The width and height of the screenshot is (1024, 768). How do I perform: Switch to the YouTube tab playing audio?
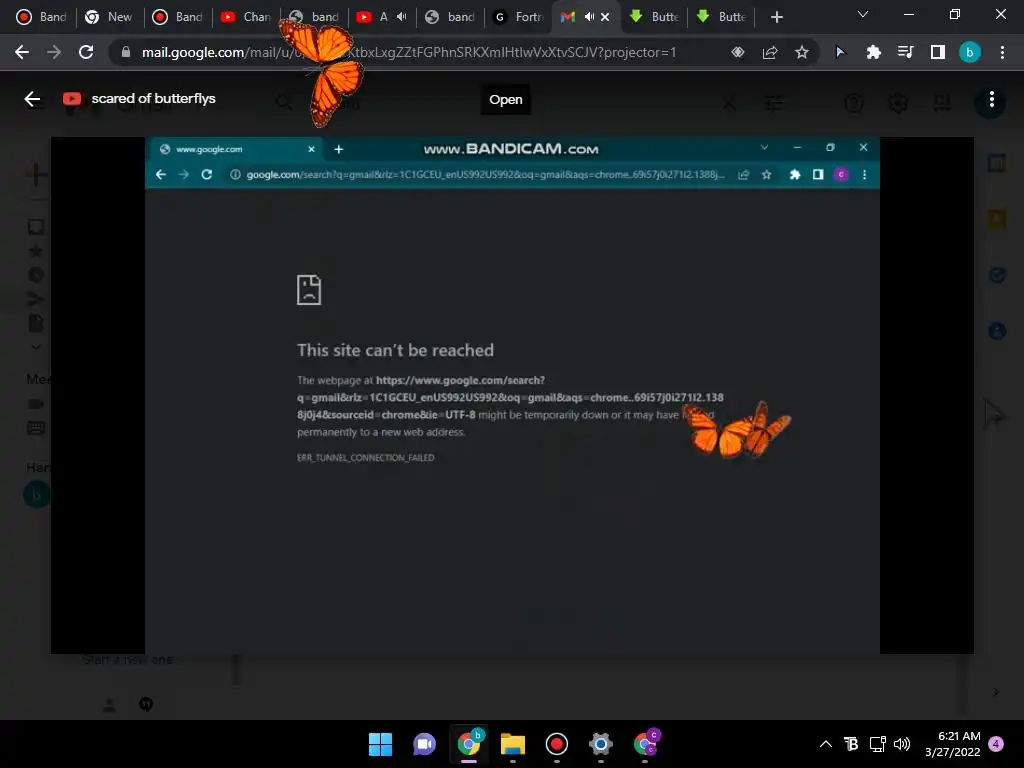point(382,17)
